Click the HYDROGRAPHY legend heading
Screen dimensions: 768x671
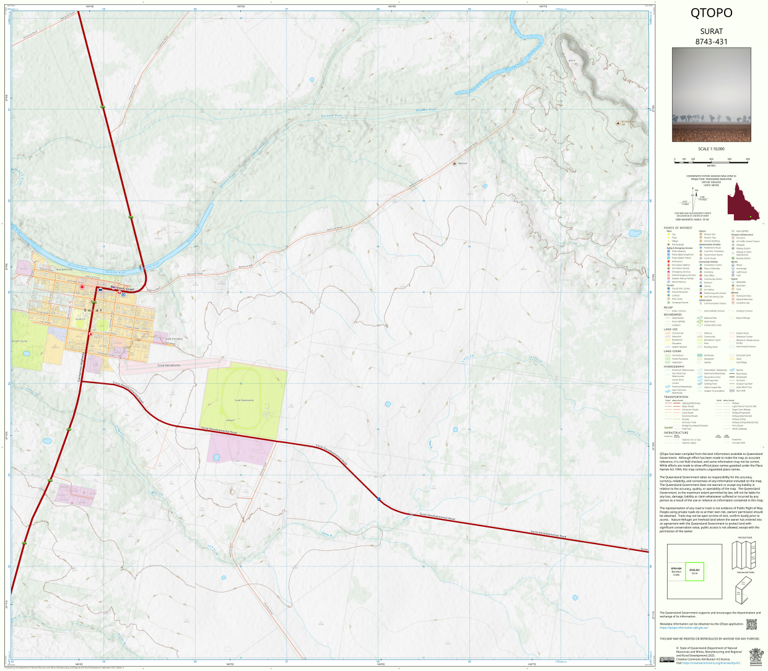coord(676,366)
